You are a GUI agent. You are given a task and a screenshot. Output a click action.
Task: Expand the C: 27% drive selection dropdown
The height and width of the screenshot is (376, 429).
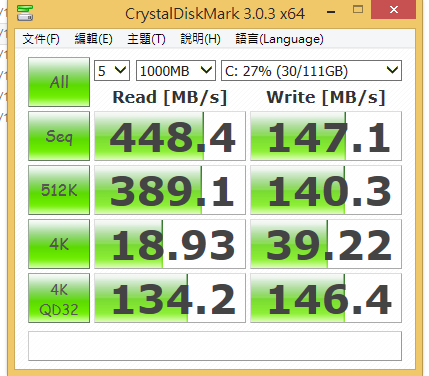(311, 71)
